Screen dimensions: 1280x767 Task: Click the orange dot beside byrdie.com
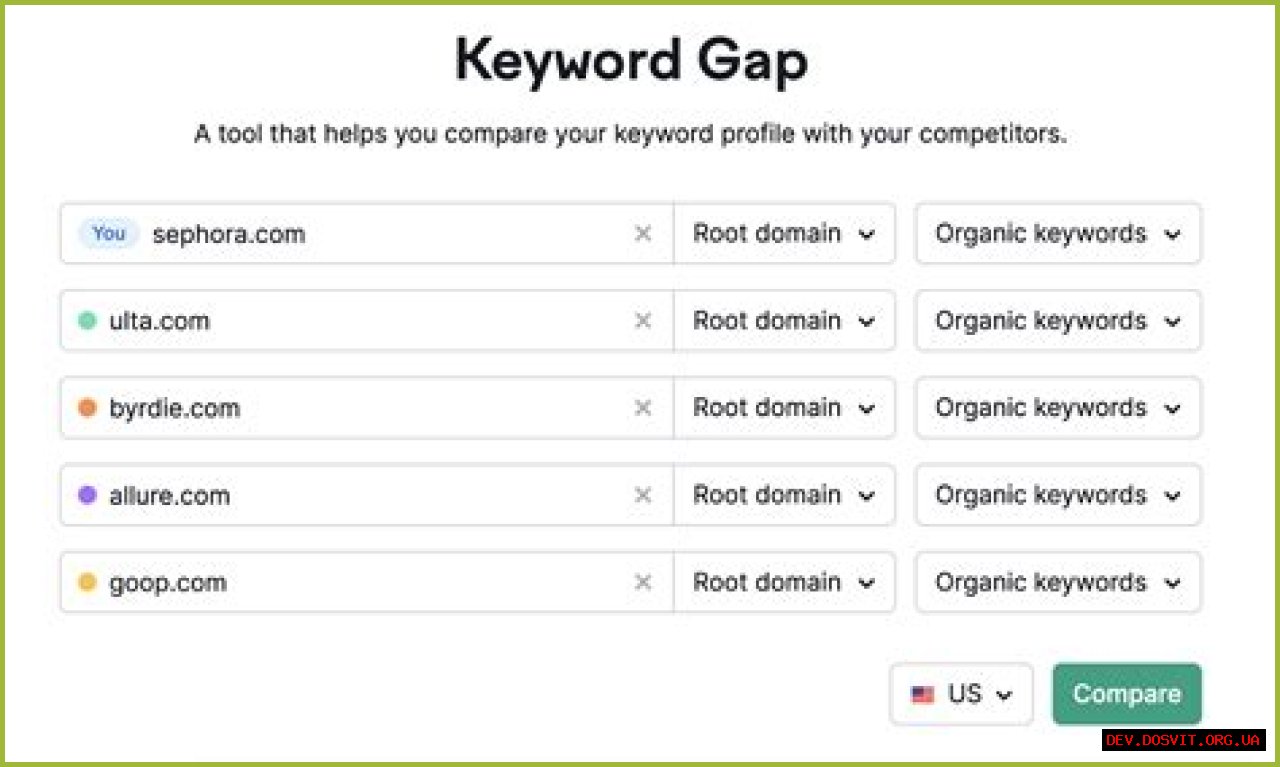87,408
